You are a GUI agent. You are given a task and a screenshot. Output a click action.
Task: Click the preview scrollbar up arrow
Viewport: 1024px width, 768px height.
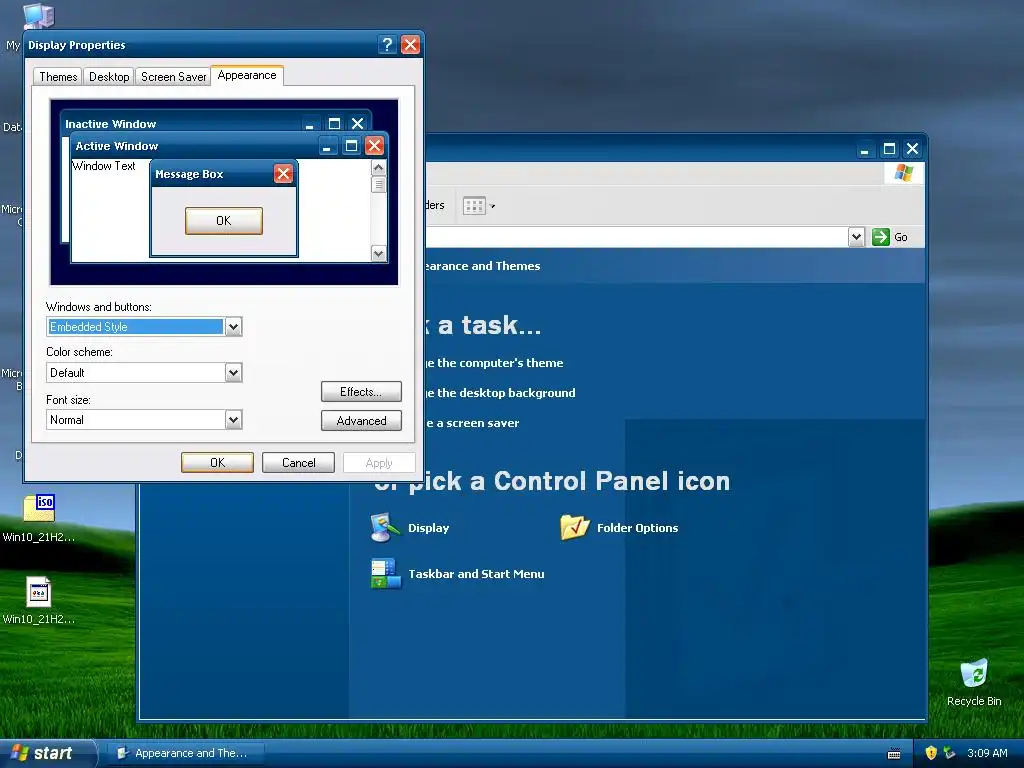[379, 168]
